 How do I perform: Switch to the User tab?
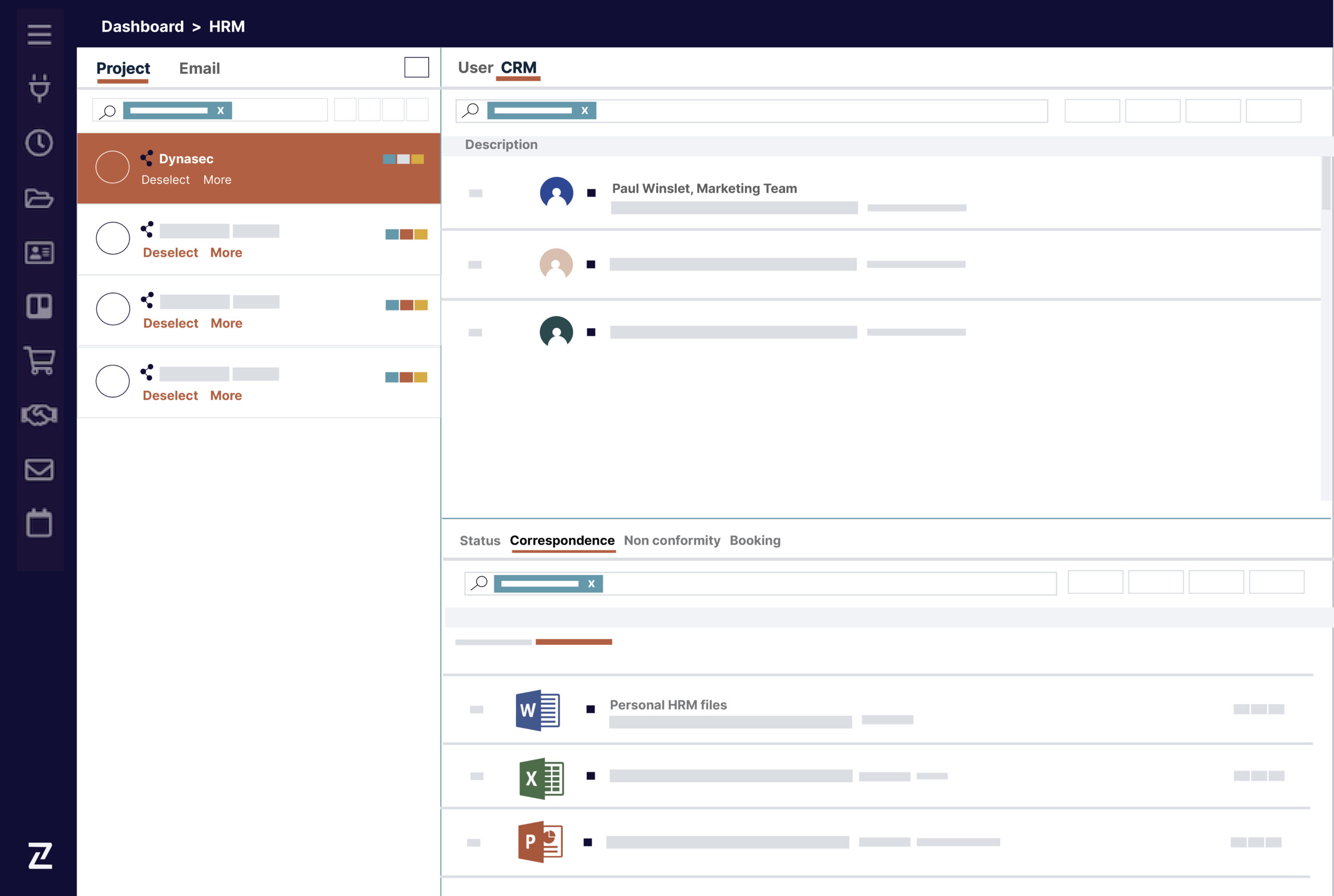tap(476, 67)
